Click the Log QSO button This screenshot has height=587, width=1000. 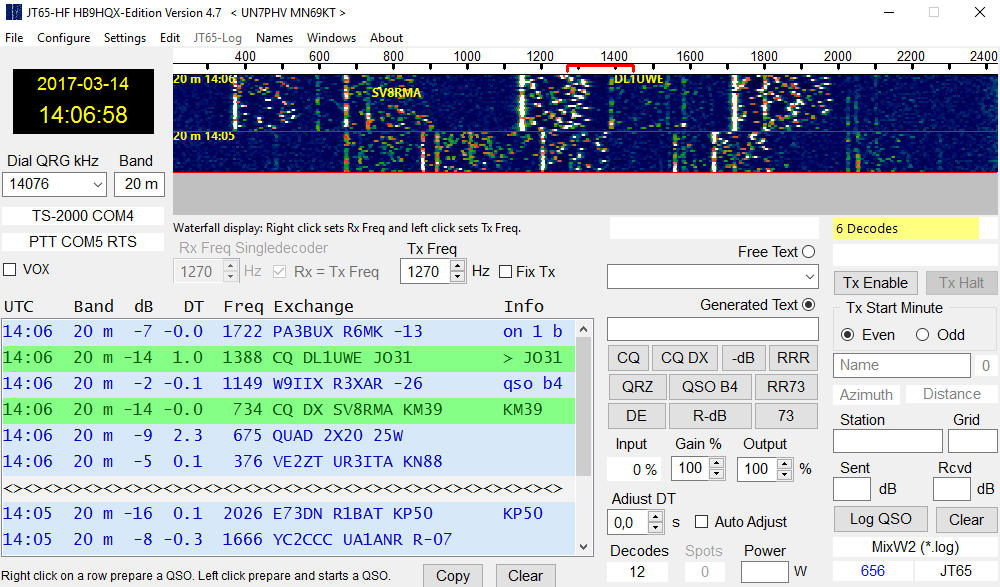click(881, 519)
